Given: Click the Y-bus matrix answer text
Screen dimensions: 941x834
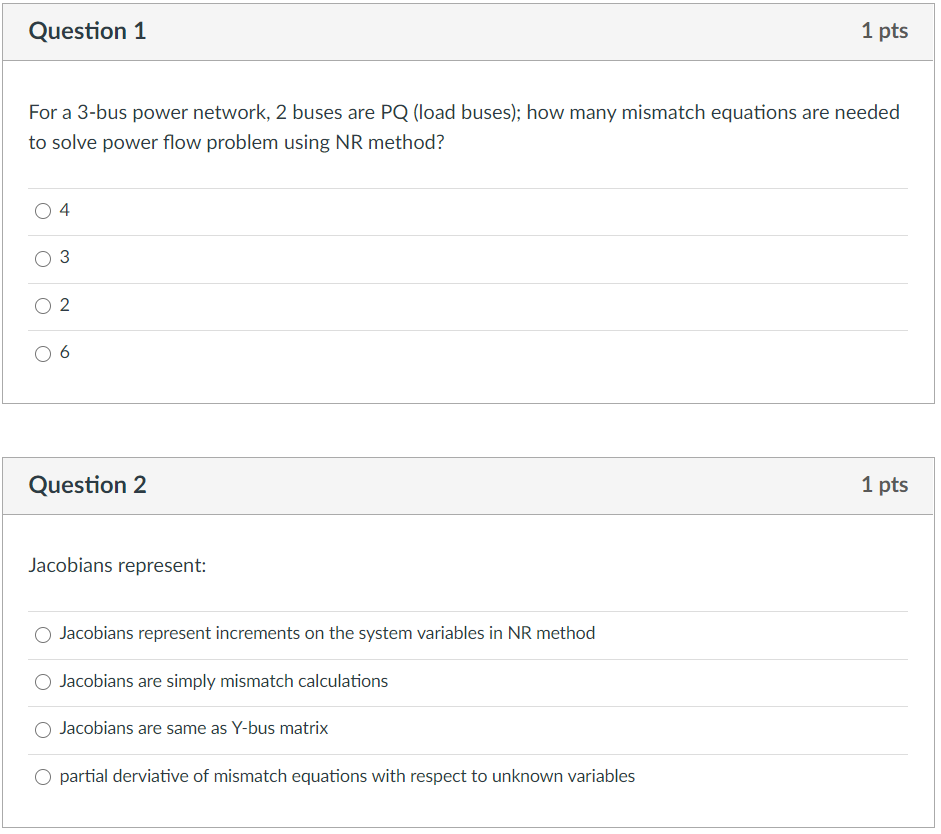Looking at the screenshot, I should tap(195, 729).
